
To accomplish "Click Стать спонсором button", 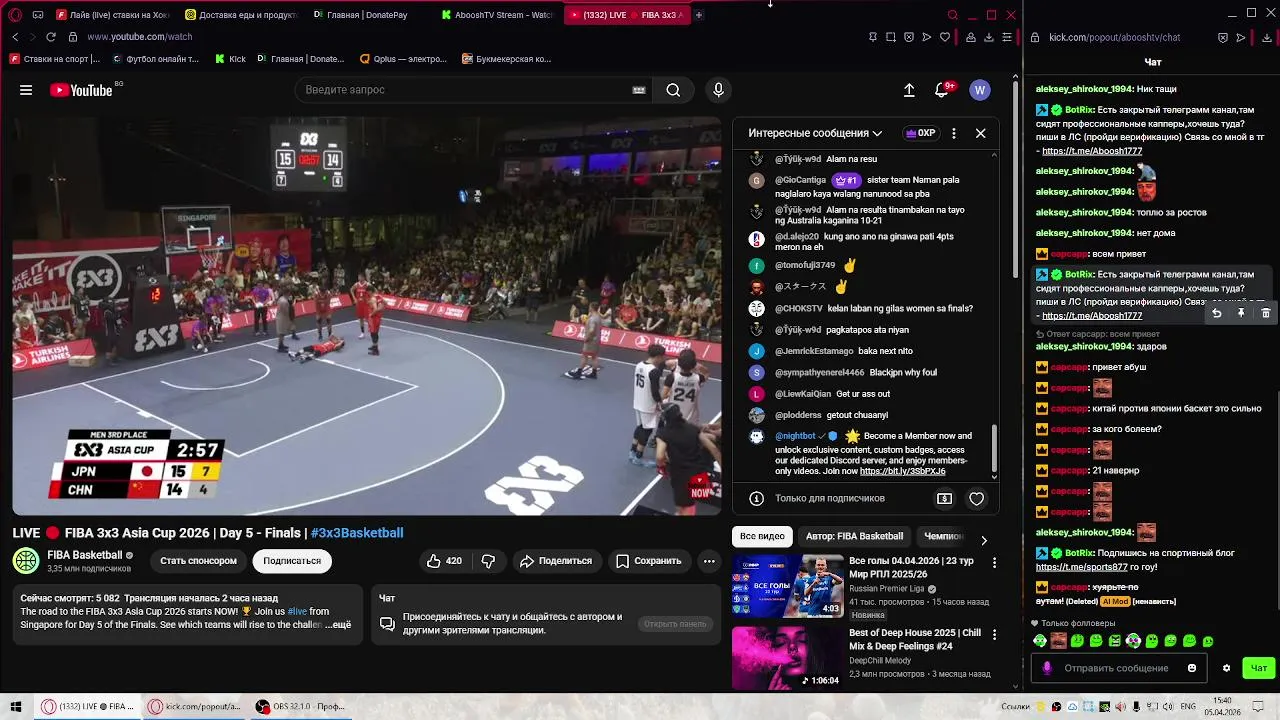I will 198,561.
